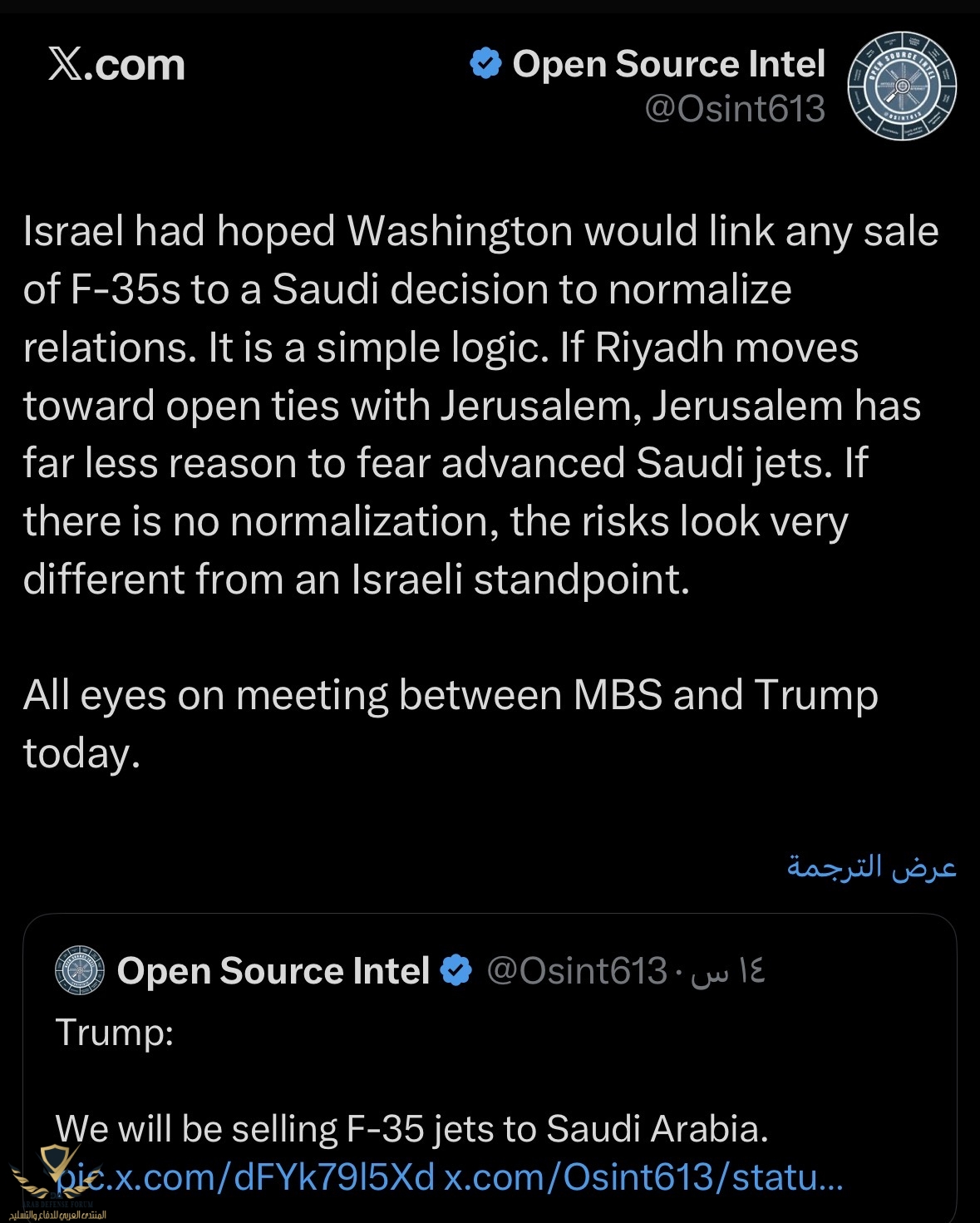Click the "Trump:" line in the quoted tweet
Screen dimensions: 980x1223
(115, 1033)
